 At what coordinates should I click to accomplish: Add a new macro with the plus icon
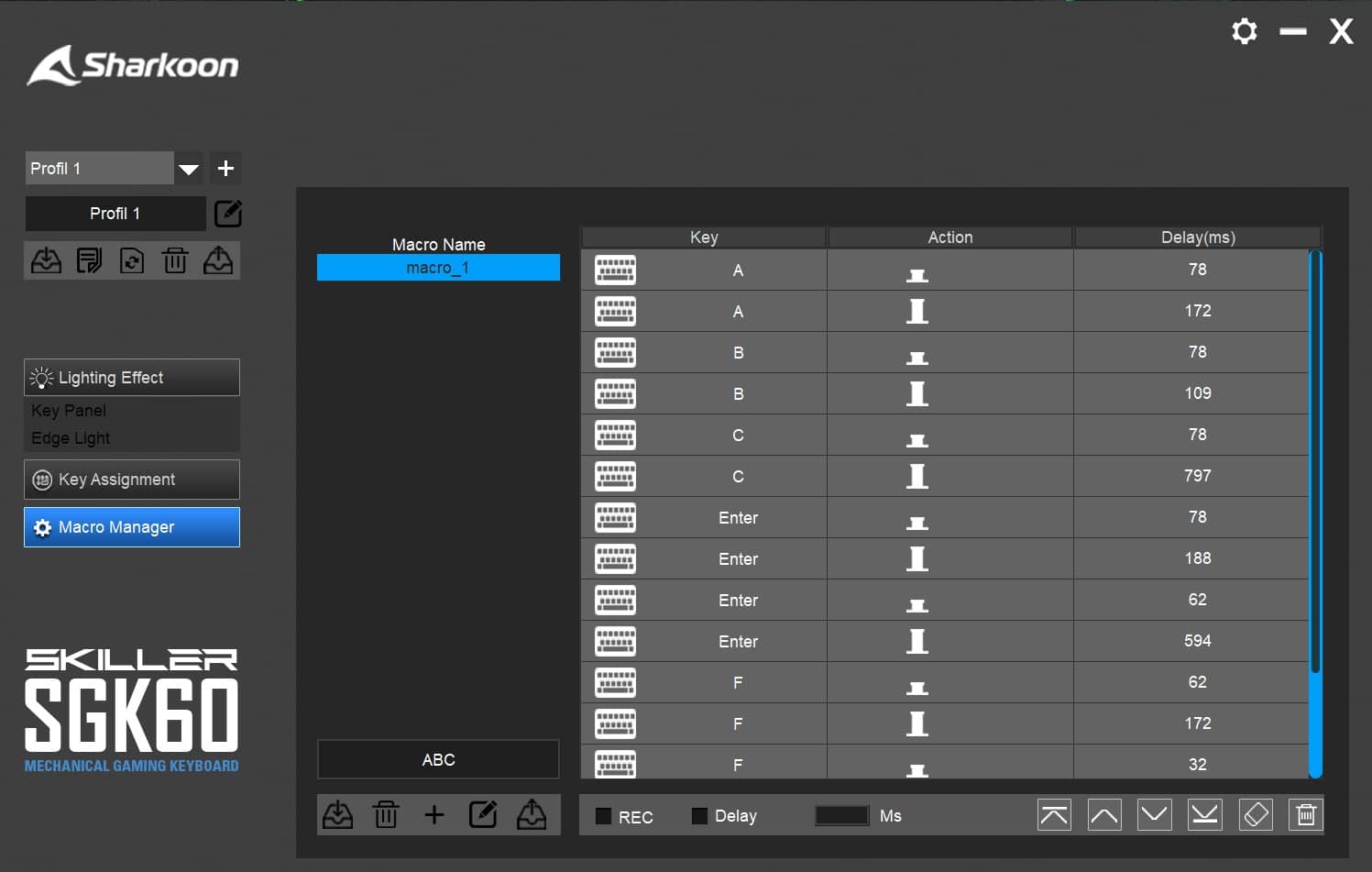434,815
